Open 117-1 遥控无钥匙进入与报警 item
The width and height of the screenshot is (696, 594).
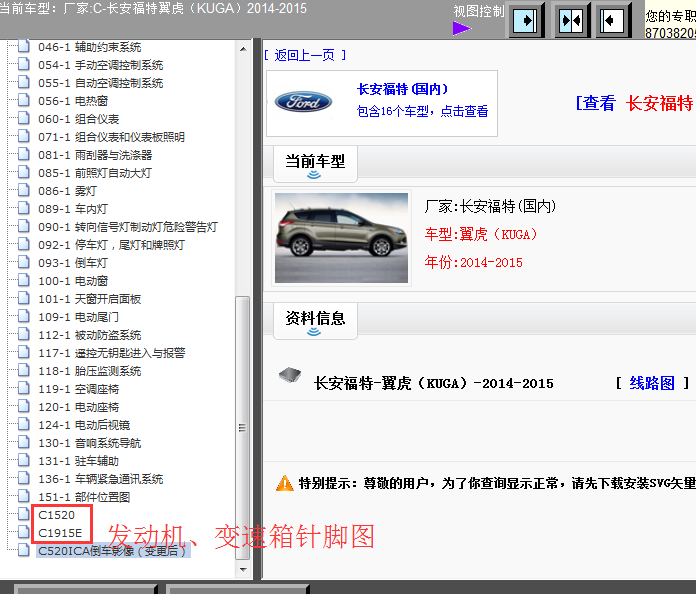[111, 353]
